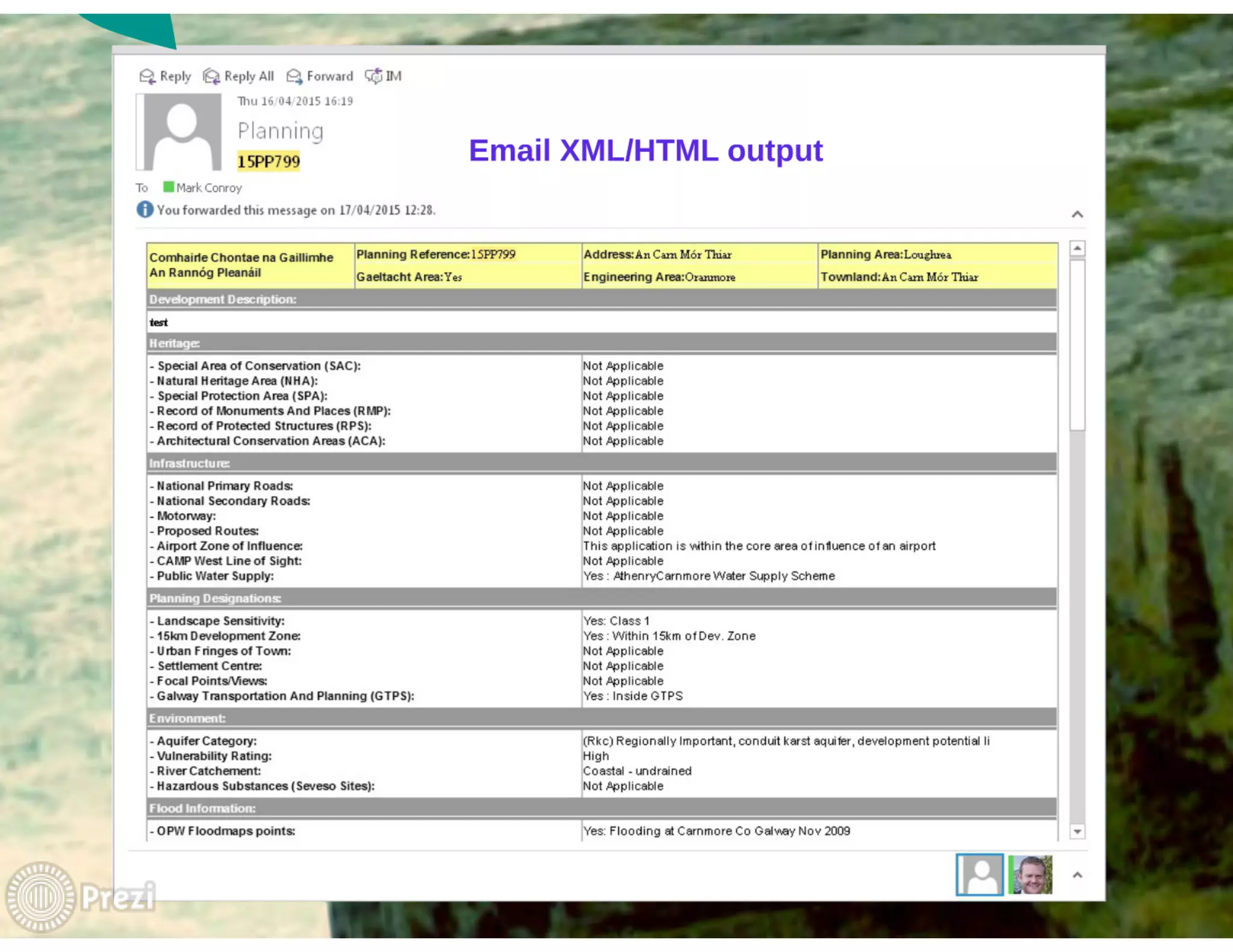Image resolution: width=1233 pixels, height=952 pixels.
Task: Click the scroll up arrow of the message body
Action: click(1077, 248)
